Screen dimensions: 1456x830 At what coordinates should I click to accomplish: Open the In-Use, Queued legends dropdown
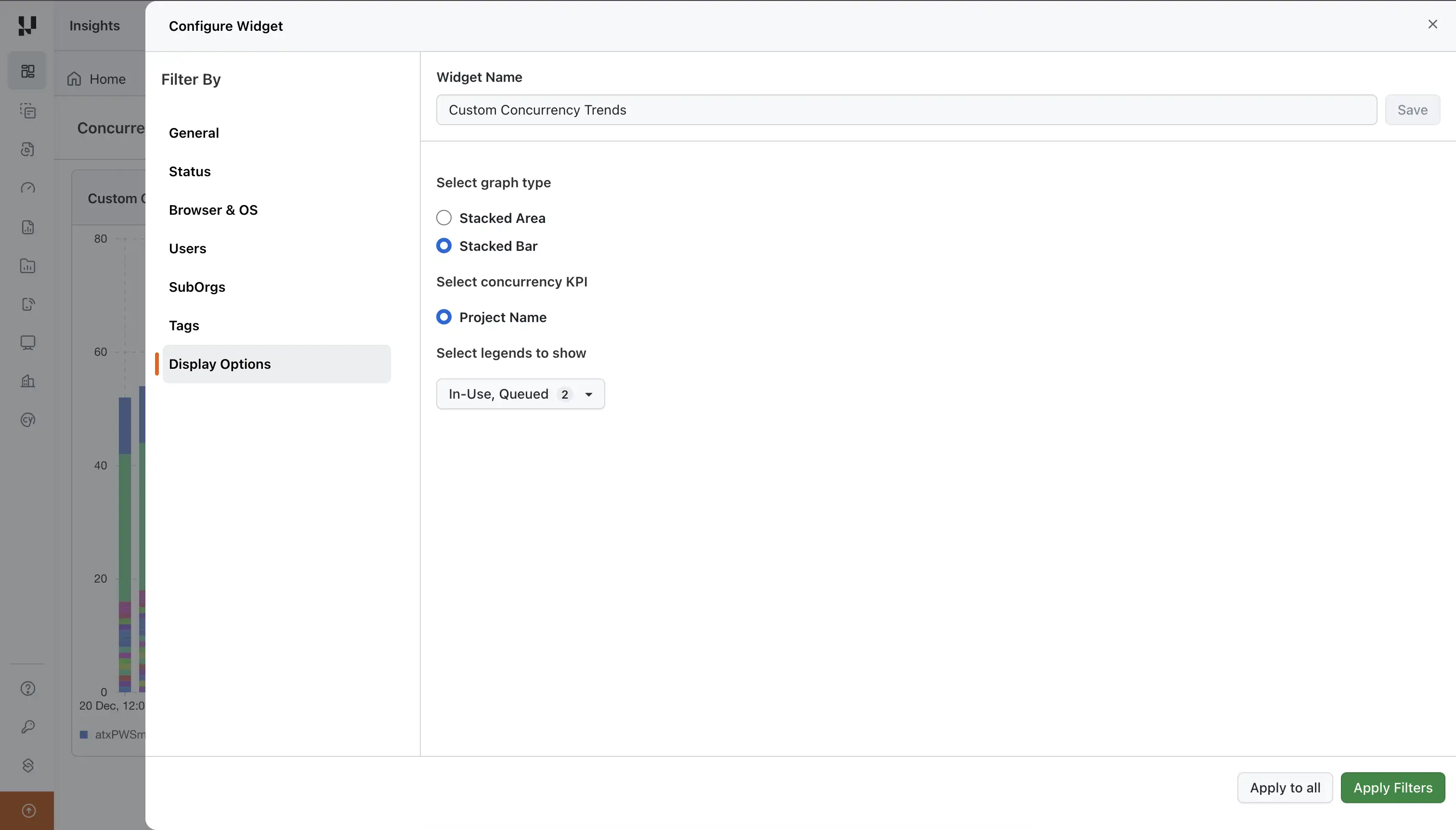[x=520, y=393]
